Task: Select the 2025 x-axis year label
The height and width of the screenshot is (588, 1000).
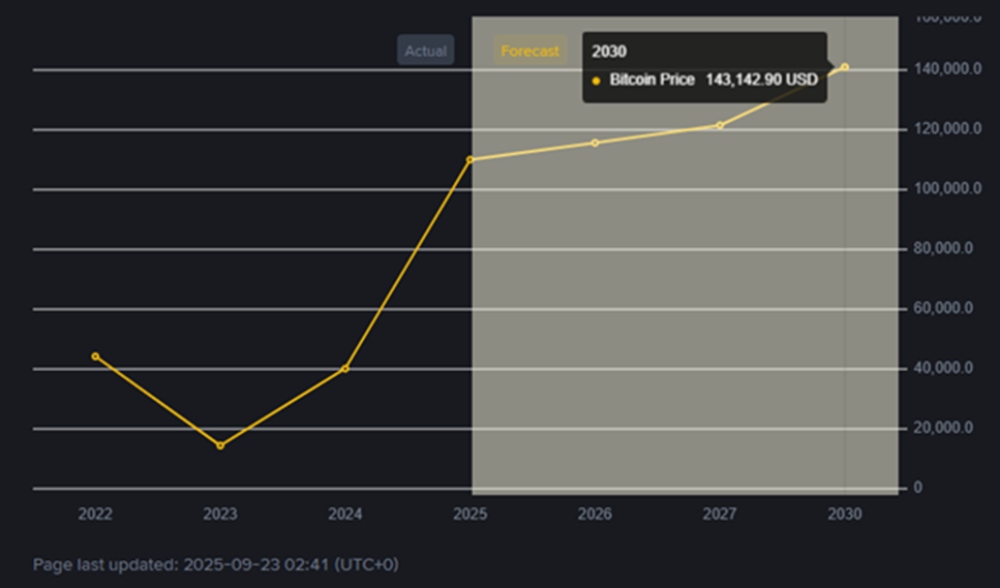Action: pyautogui.click(x=470, y=514)
